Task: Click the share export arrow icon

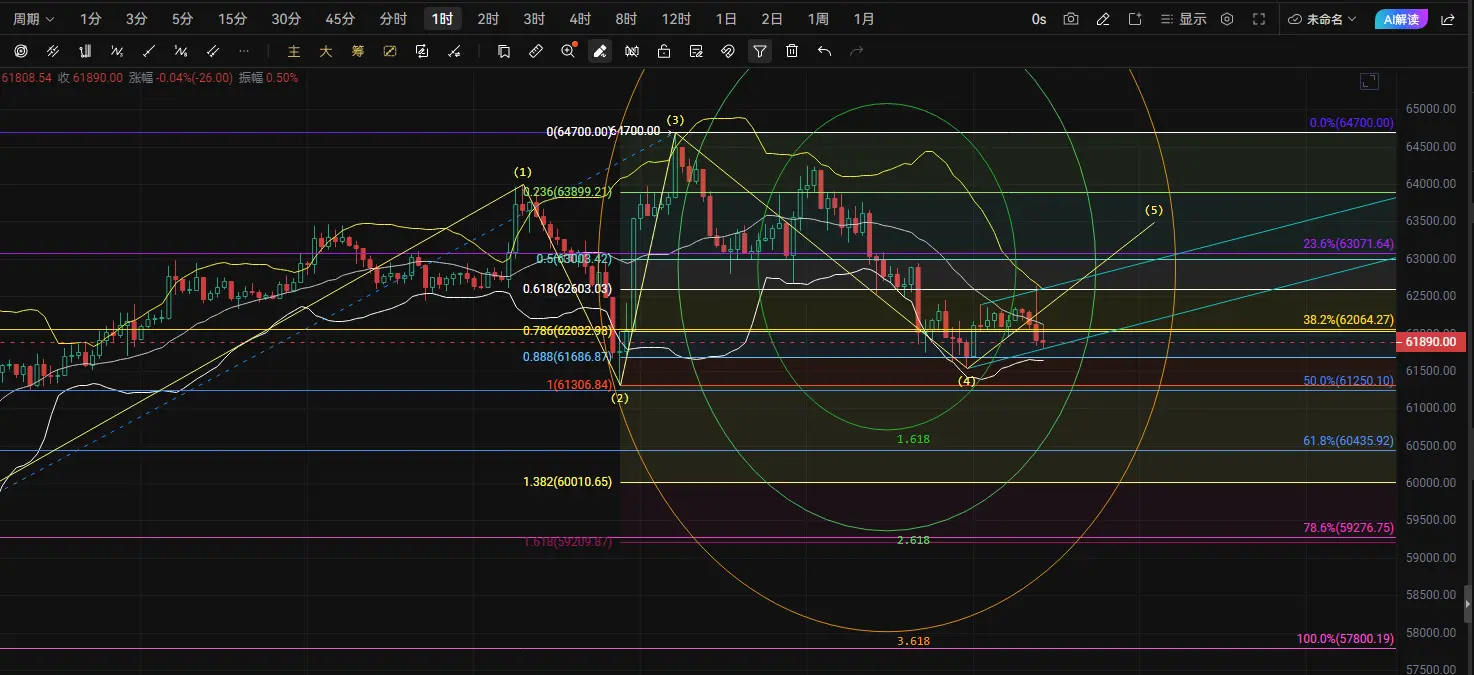Action: pos(1447,19)
